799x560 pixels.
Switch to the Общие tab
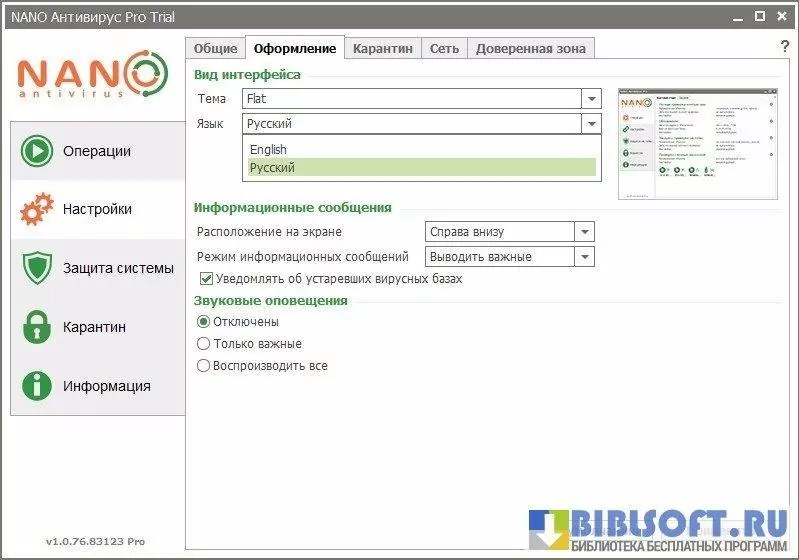pyautogui.click(x=215, y=48)
